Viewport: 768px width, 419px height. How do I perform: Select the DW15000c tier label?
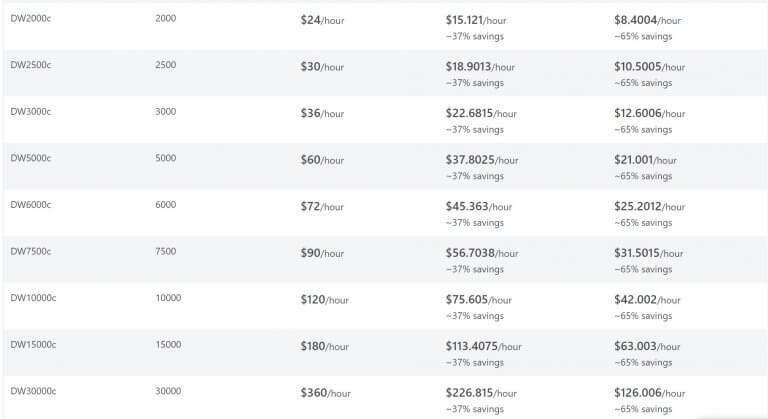coord(33,345)
